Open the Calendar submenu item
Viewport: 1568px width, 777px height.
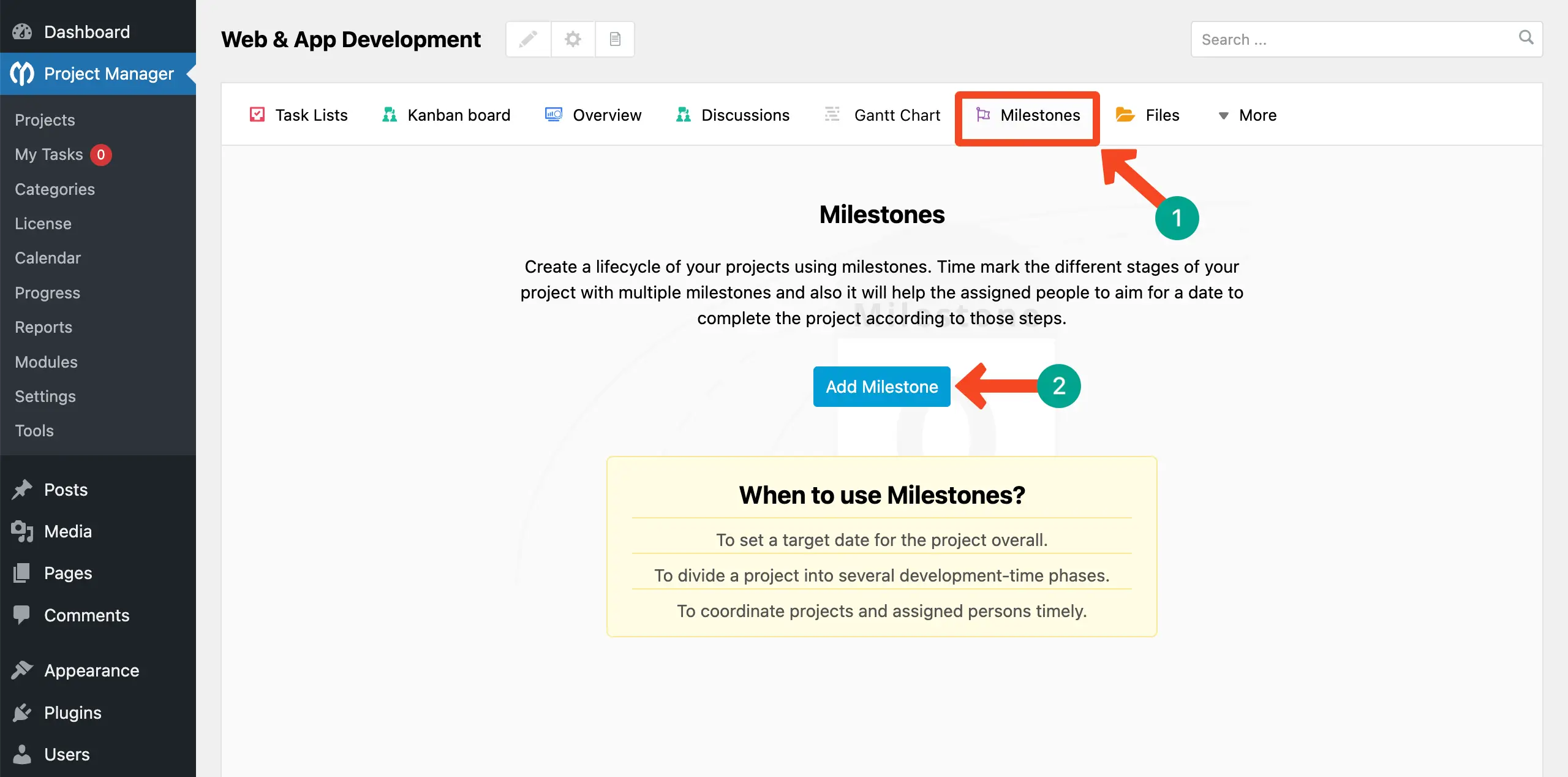point(48,258)
